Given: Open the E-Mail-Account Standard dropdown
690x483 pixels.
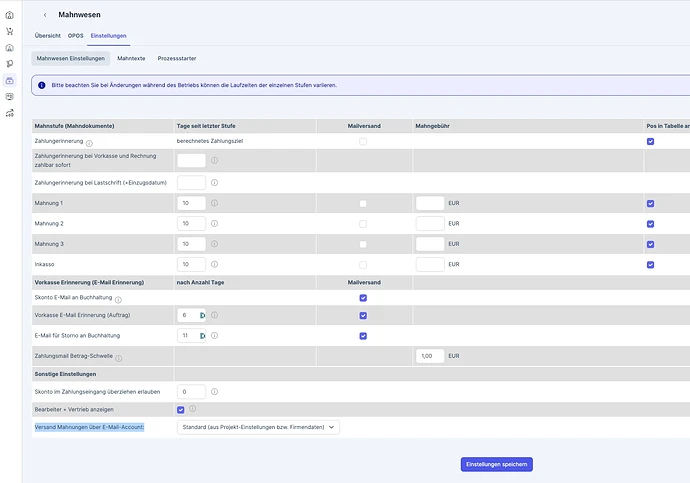Looking at the screenshot, I should tap(258, 427).
